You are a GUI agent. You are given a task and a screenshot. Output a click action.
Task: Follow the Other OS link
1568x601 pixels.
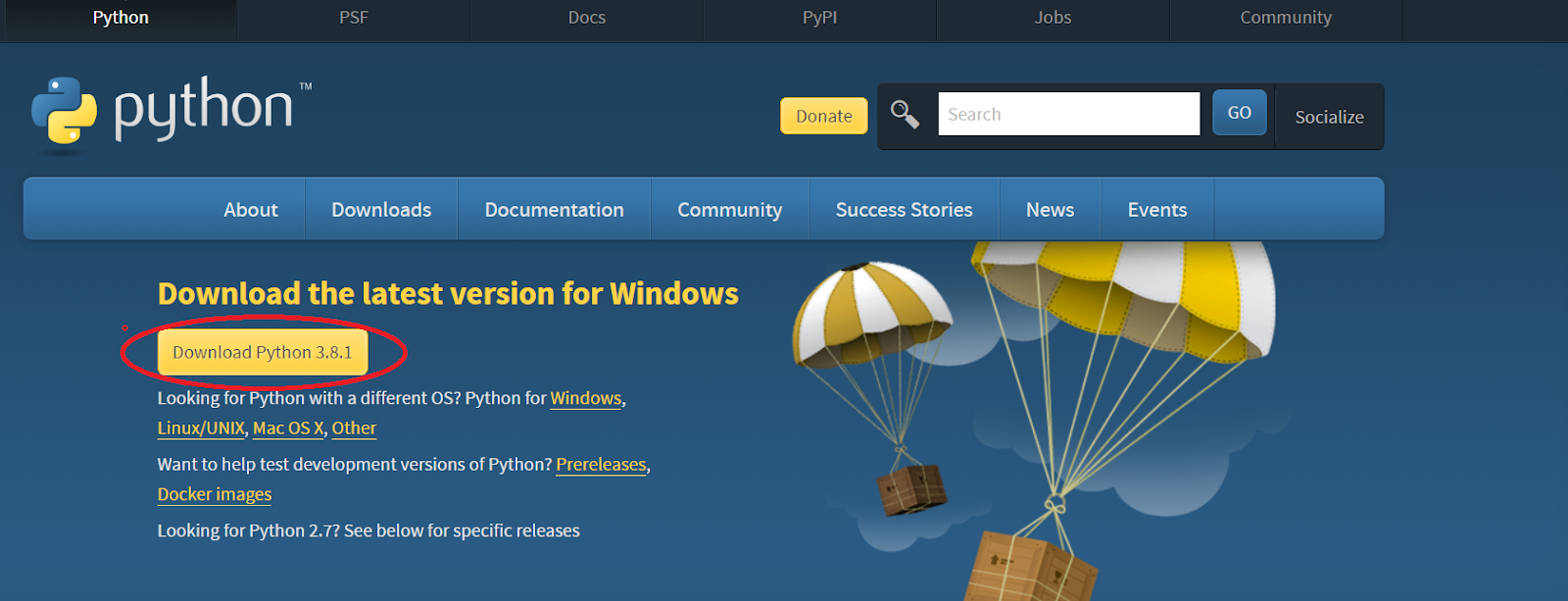(x=354, y=428)
